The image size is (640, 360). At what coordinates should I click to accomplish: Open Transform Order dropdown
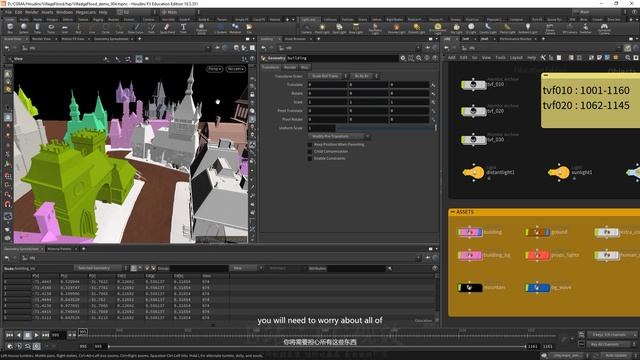pyautogui.click(x=328, y=76)
